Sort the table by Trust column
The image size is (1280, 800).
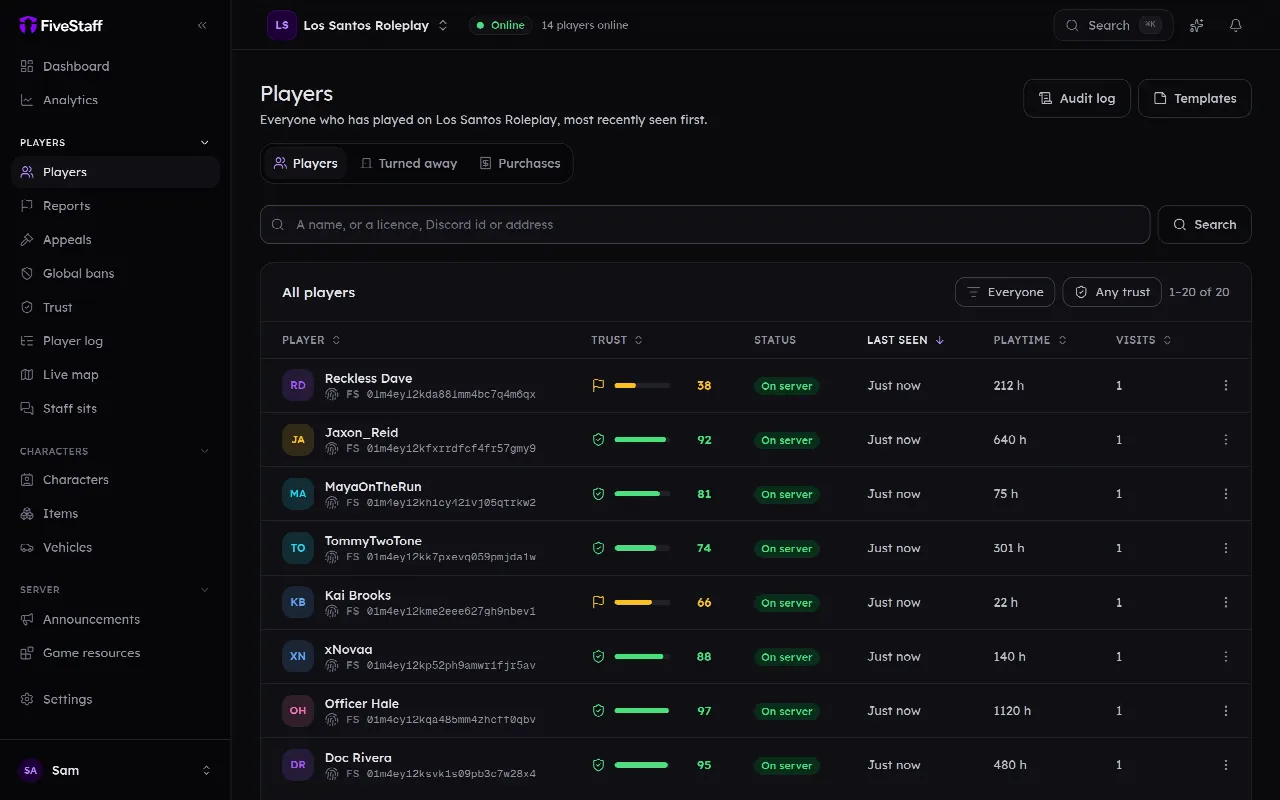(617, 340)
